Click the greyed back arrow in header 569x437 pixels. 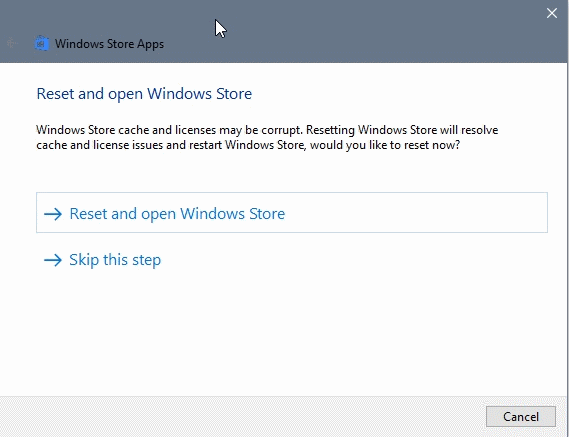point(12,43)
